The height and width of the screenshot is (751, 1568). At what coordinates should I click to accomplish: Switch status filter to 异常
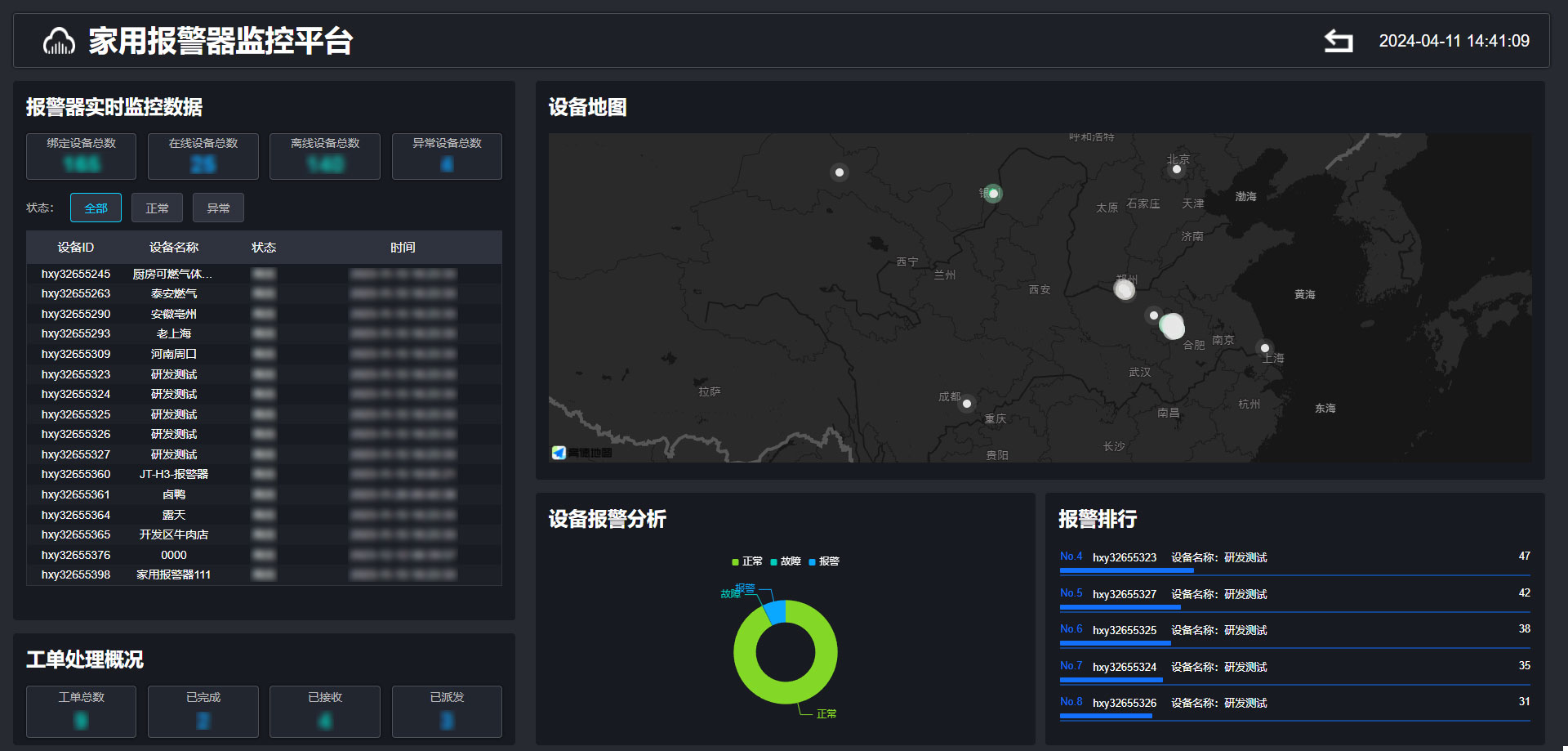[218, 208]
